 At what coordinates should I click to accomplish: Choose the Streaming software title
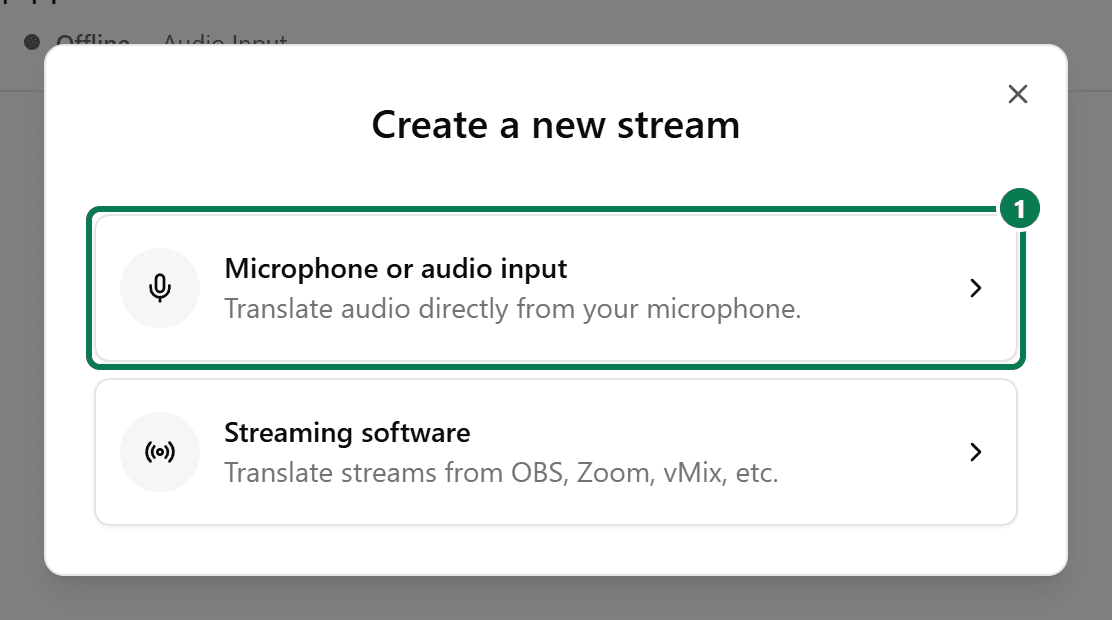348,433
